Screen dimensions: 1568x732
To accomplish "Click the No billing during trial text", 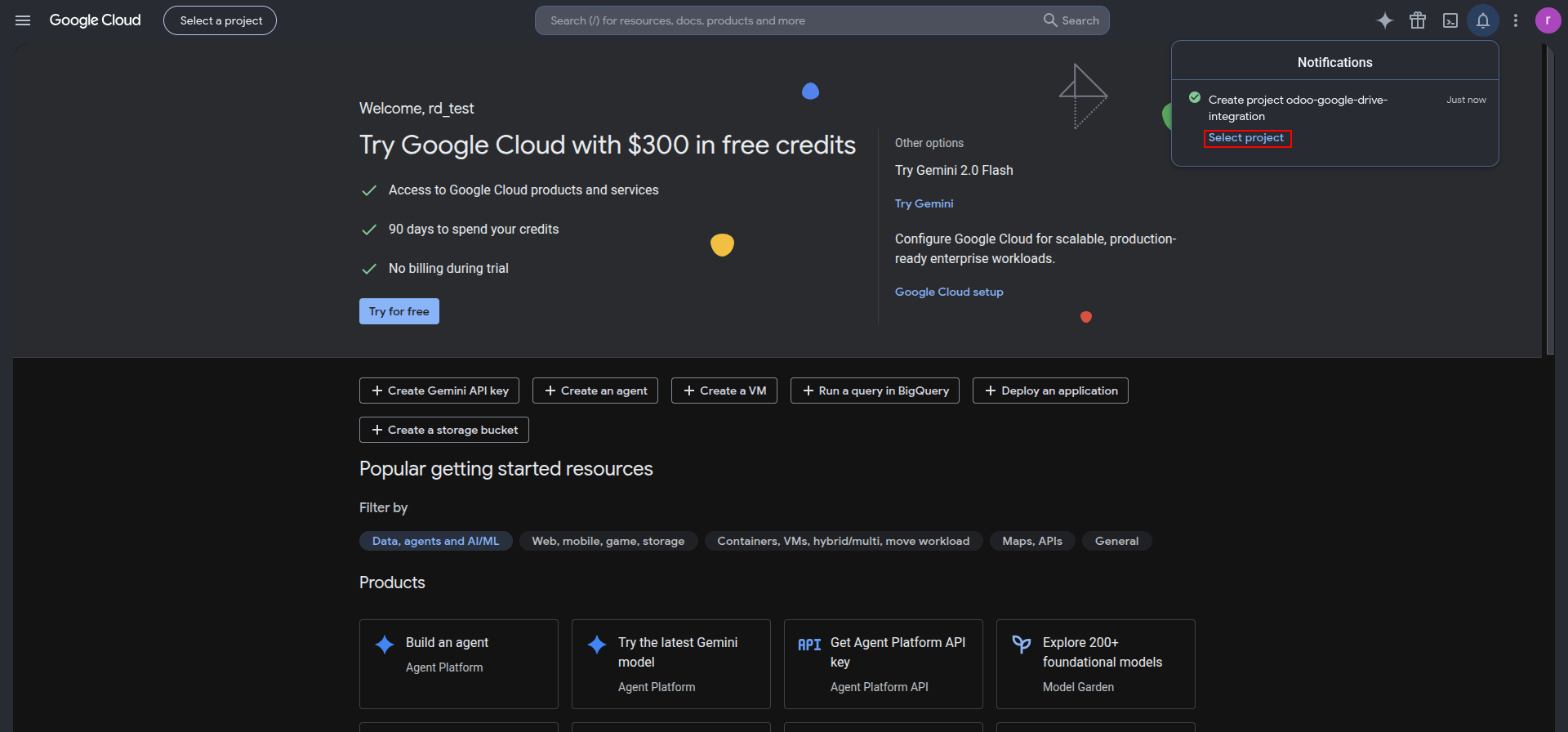I will pos(448,268).
